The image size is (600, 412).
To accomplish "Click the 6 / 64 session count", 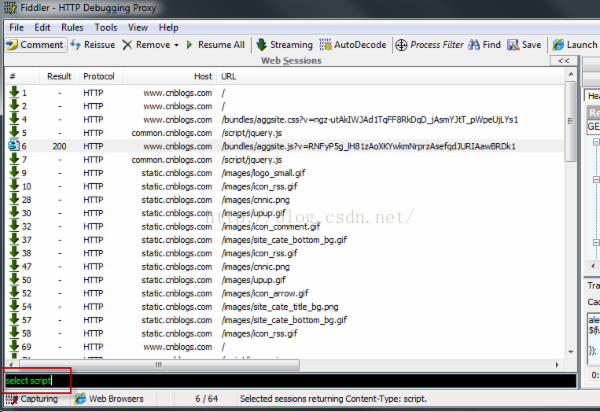I will pos(206,399).
